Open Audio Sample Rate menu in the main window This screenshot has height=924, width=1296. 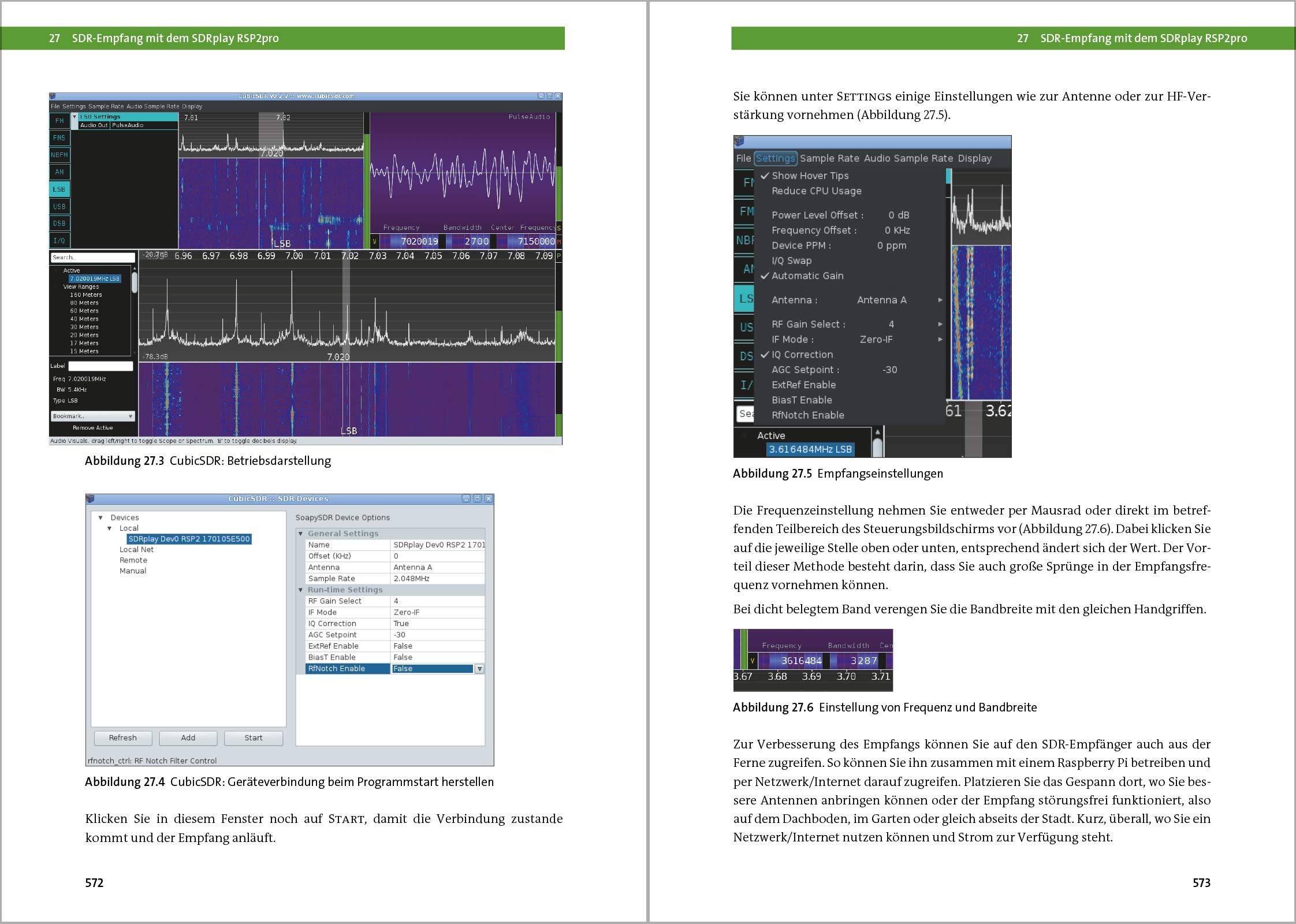click(153, 106)
